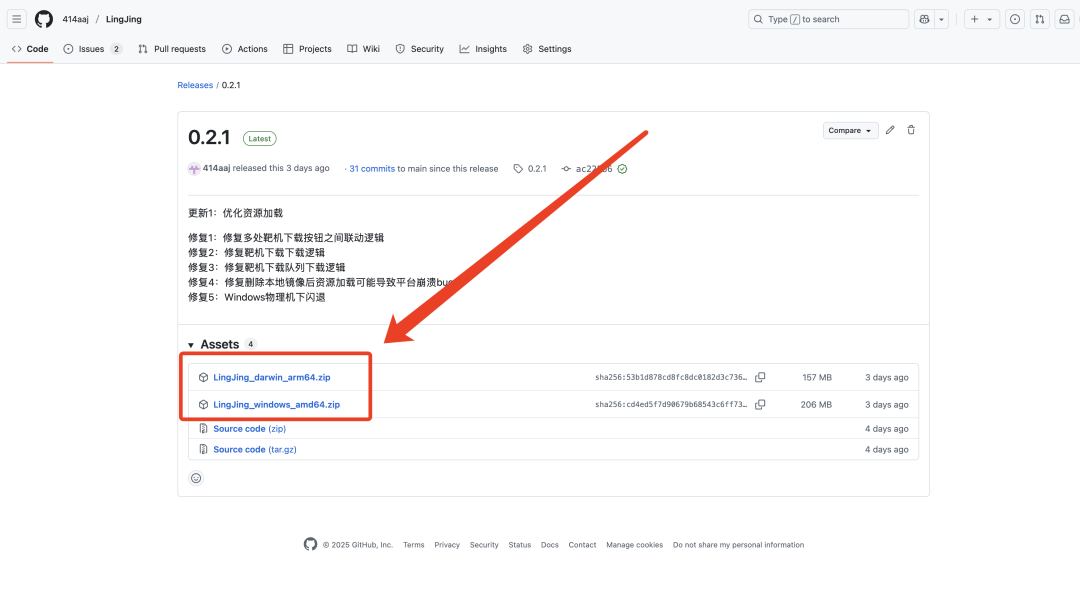Viewport: 1080px width, 613px height.
Task: Open dropdown arrow next to Copilot icon
Action: click(x=942, y=19)
